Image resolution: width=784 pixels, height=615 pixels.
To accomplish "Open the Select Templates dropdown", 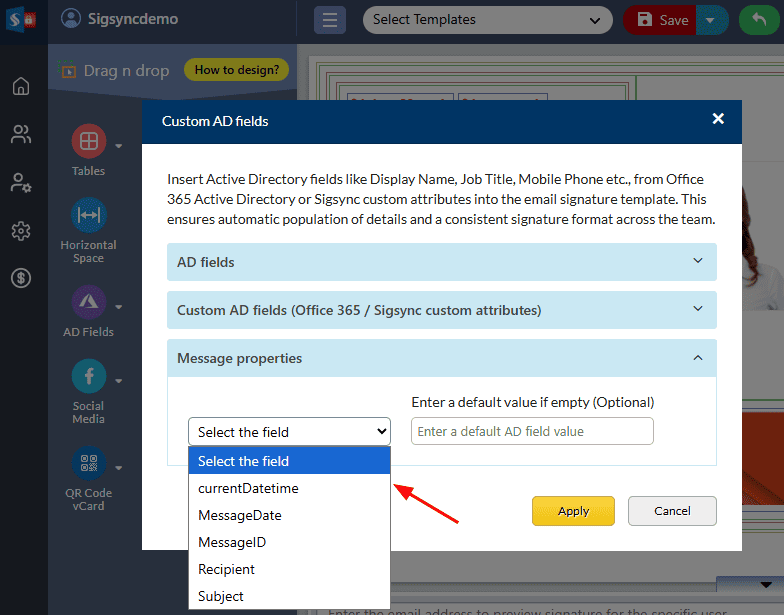I will point(487,20).
